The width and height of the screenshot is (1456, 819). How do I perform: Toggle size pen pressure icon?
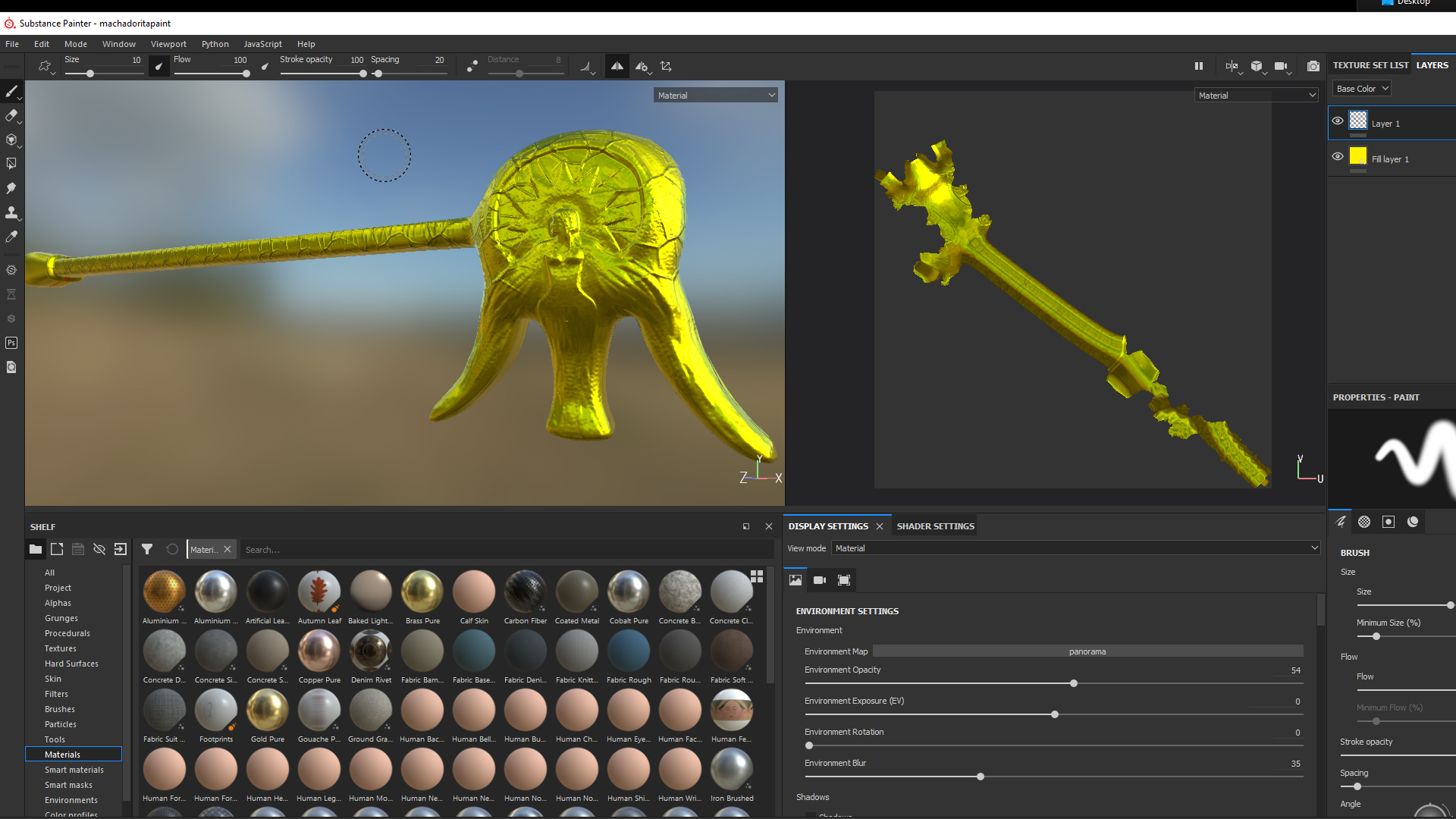point(158,67)
